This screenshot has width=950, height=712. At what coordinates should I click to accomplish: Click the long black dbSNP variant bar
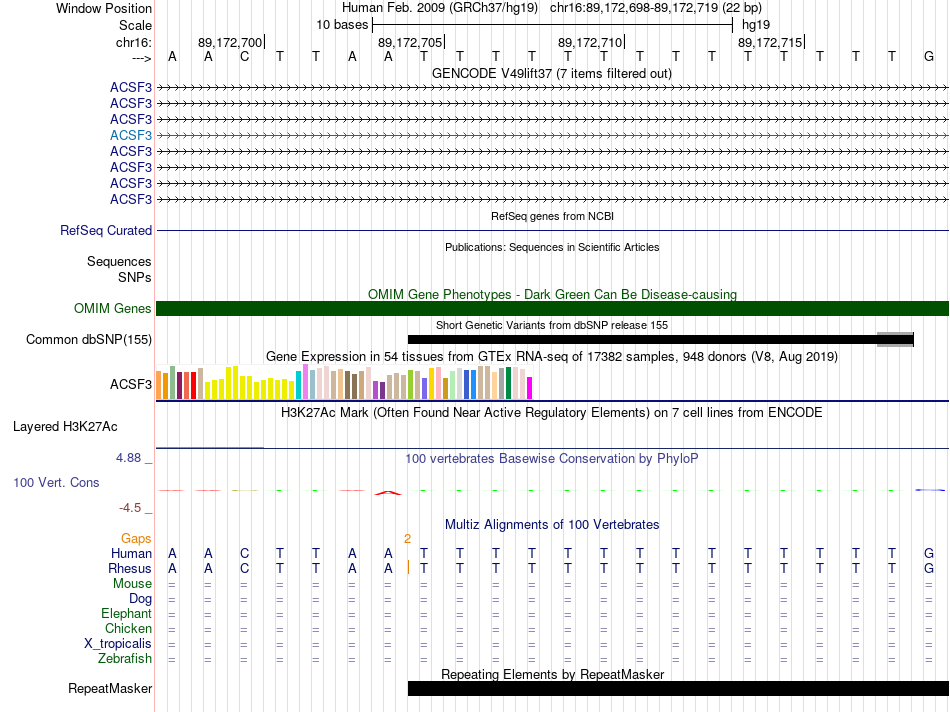640,340
